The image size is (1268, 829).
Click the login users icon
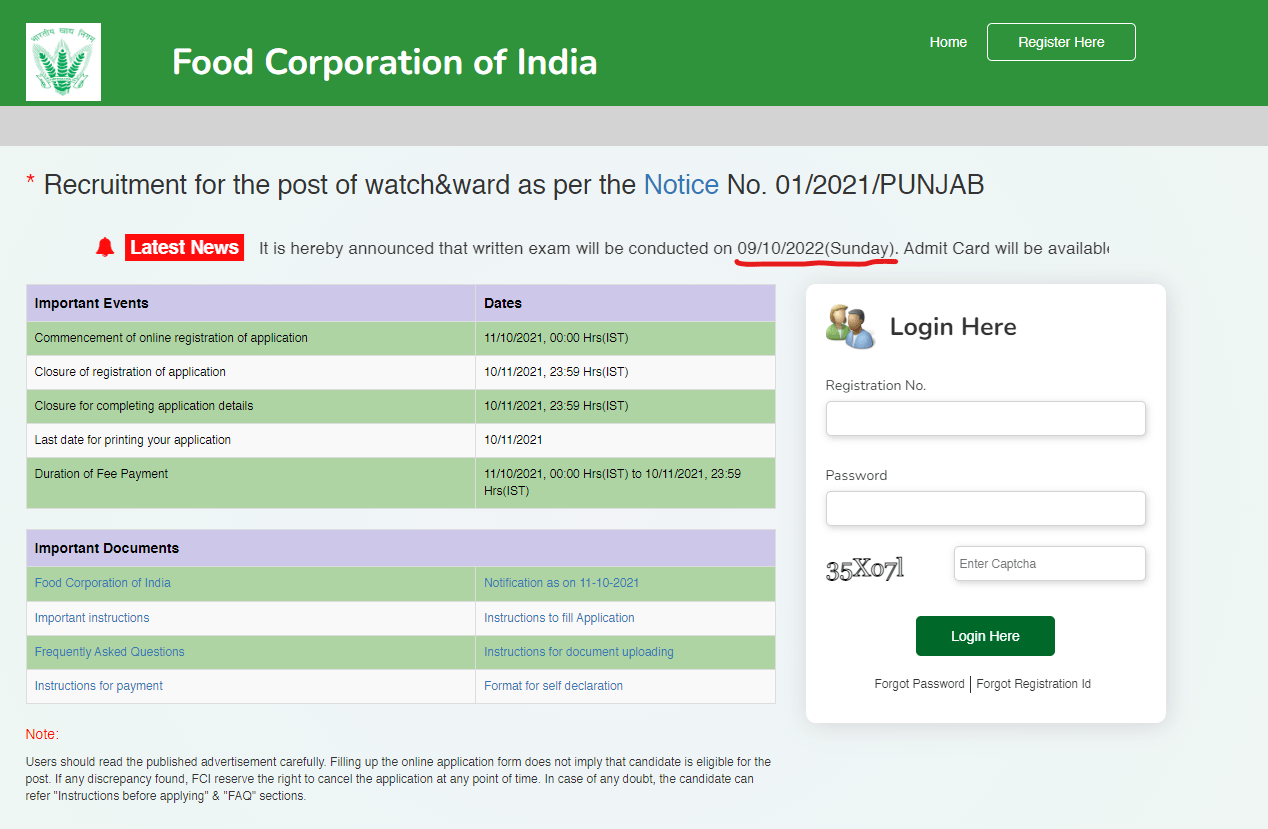tap(850, 327)
